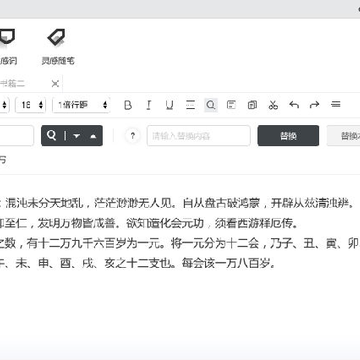Viewport: 360px width, 360px height.
Task: Click the dark 替换 replace button
Action: pos(288,136)
